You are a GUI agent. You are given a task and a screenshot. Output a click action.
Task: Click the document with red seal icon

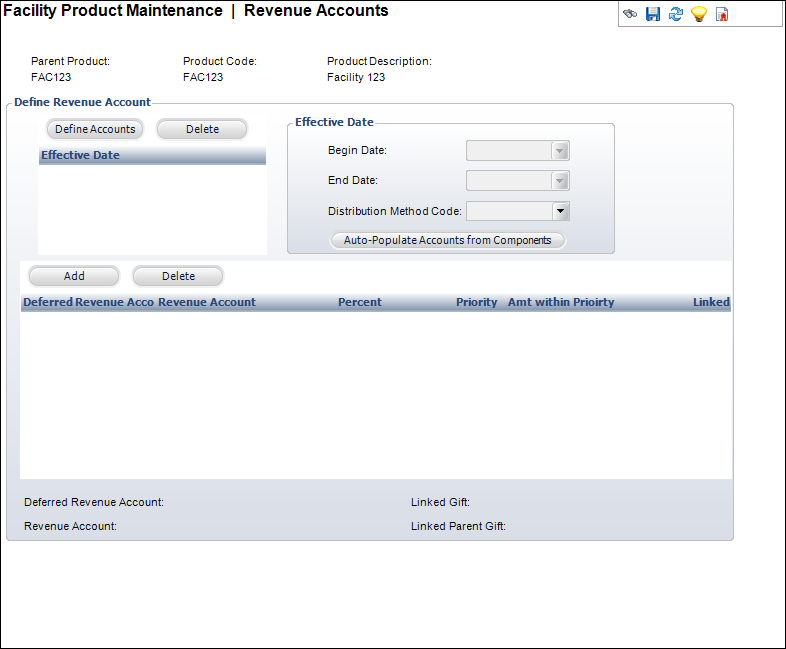point(722,14)
